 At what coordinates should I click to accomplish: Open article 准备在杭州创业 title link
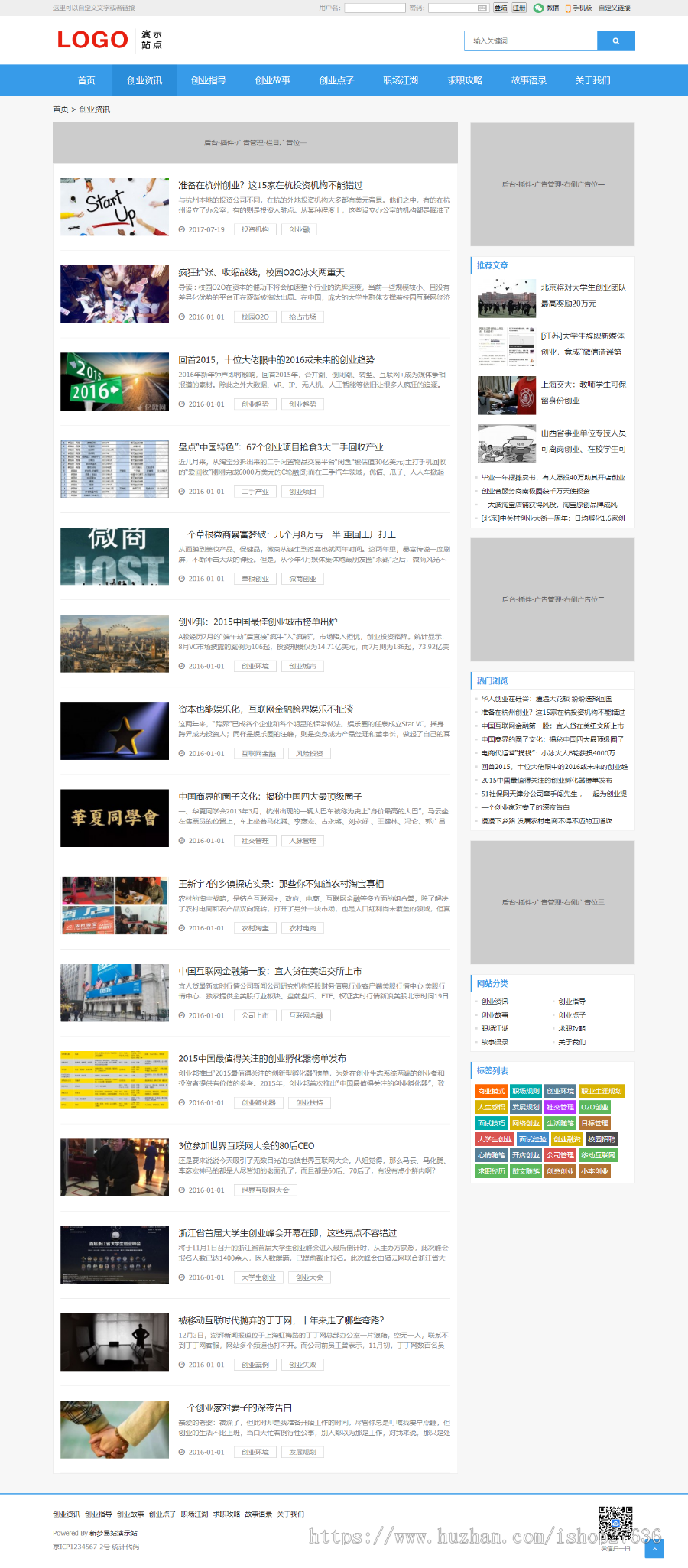pos(271,185)
